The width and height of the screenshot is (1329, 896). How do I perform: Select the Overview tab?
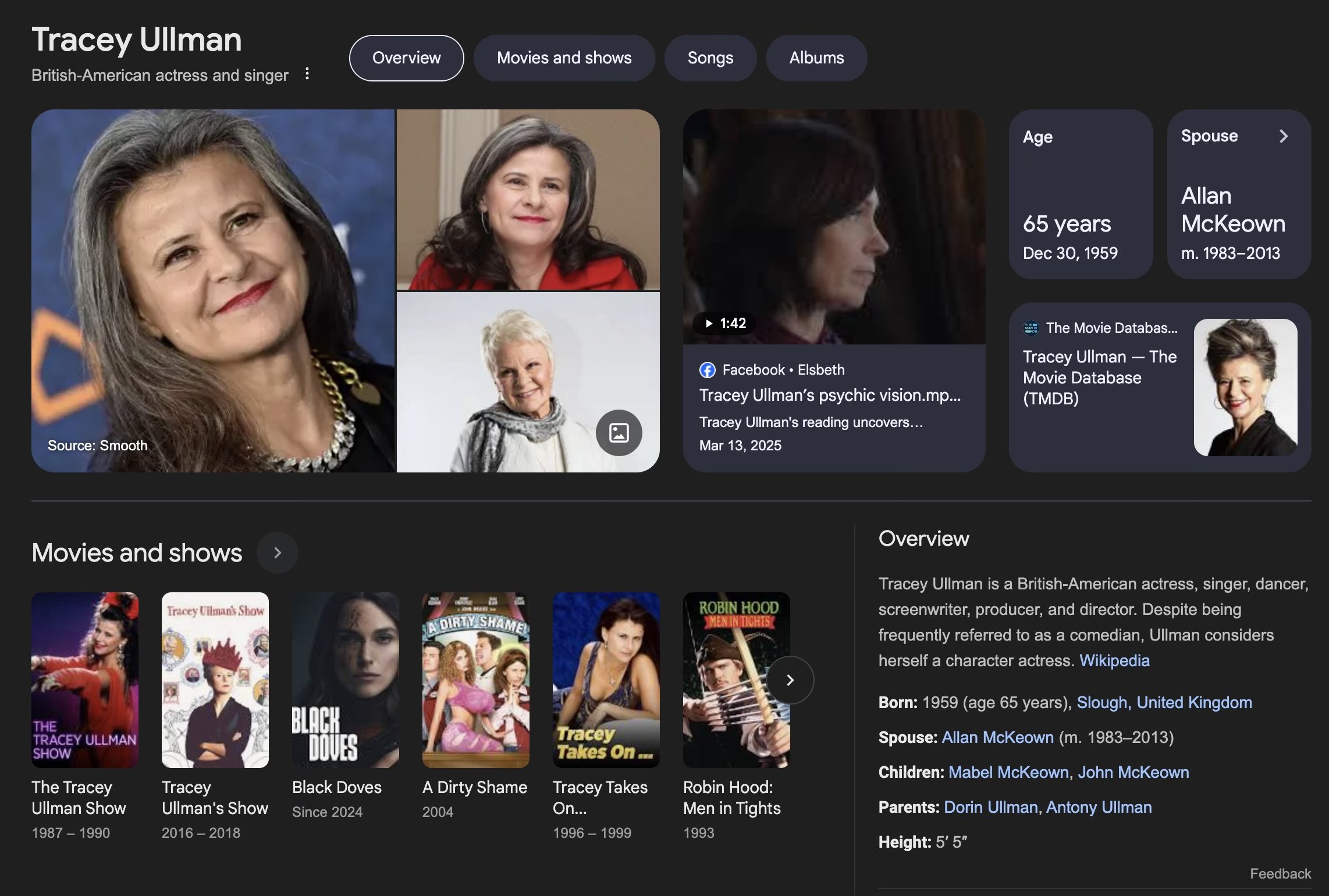click(406, 58)
